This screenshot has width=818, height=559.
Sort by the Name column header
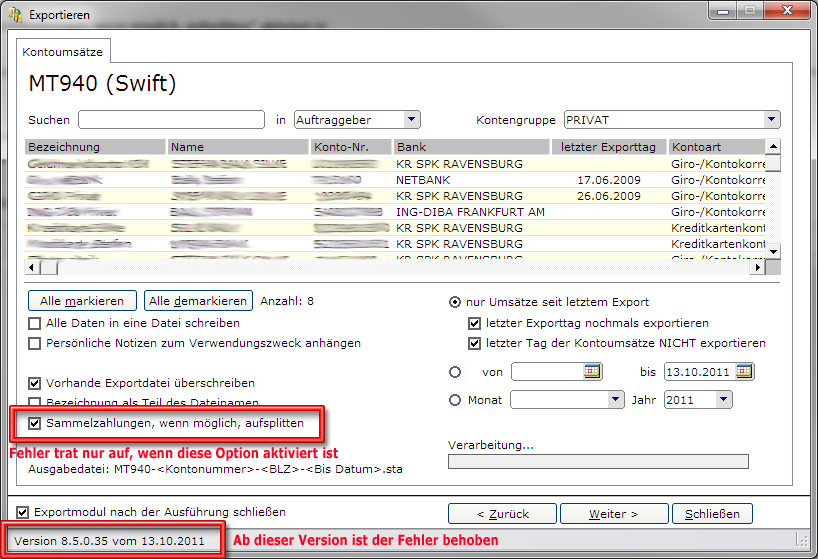click(x=238, y=147)
